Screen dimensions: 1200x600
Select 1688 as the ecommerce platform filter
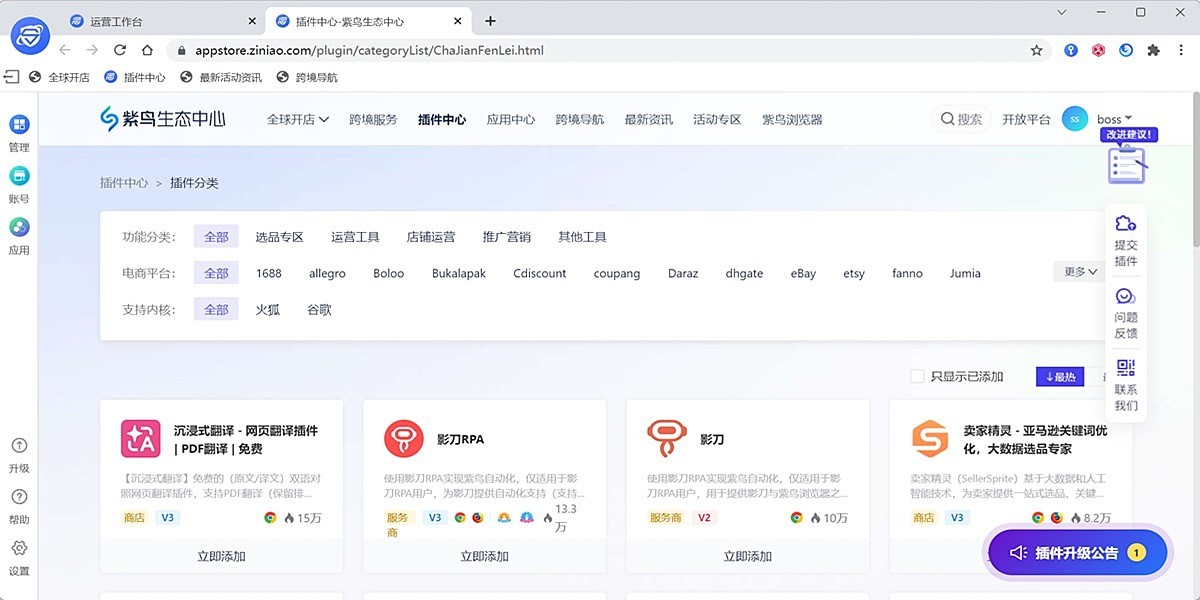pyautogui.click(x=268, y=272)
